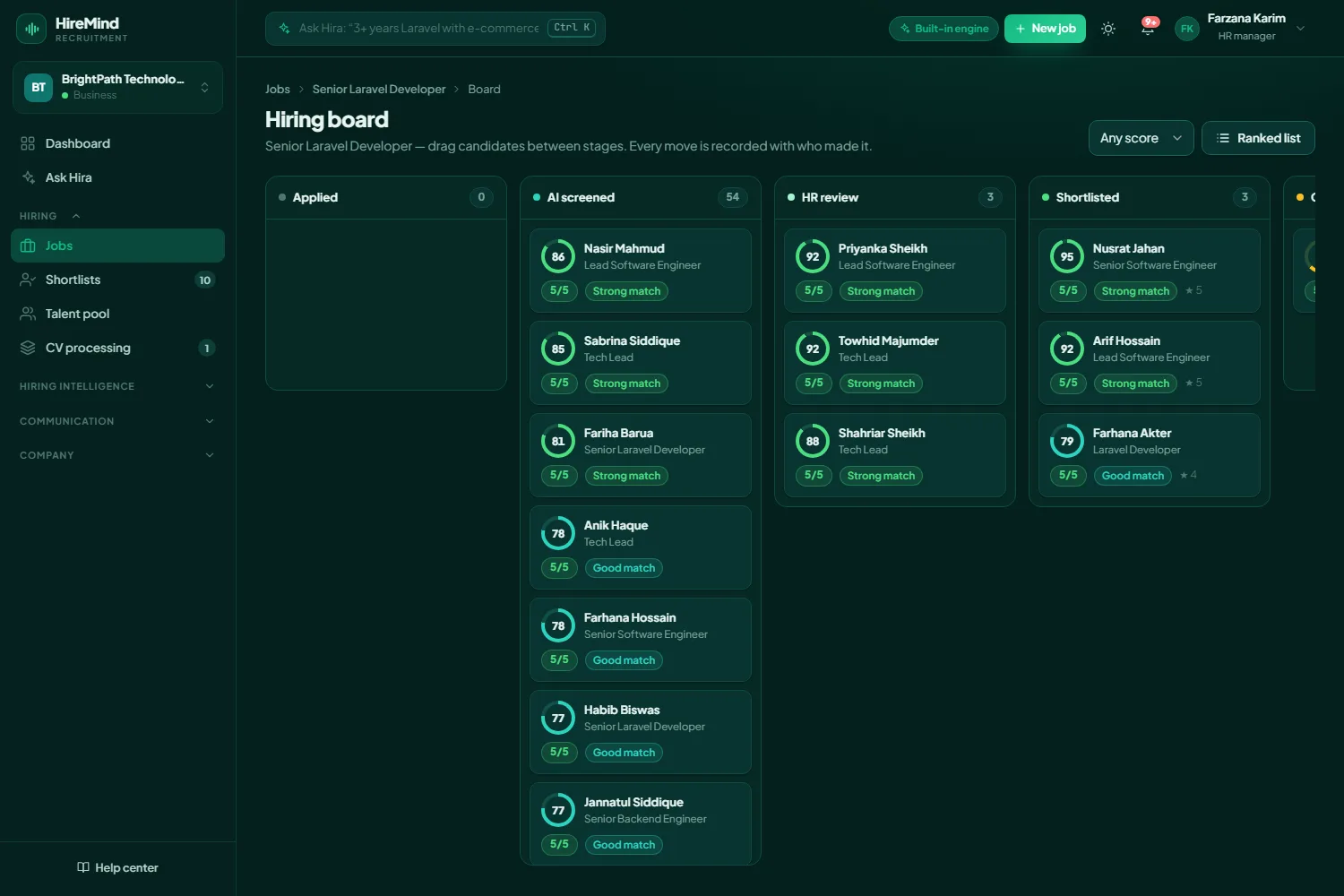
Task: Click the CV processing layers icon
Action: (28, 348)
